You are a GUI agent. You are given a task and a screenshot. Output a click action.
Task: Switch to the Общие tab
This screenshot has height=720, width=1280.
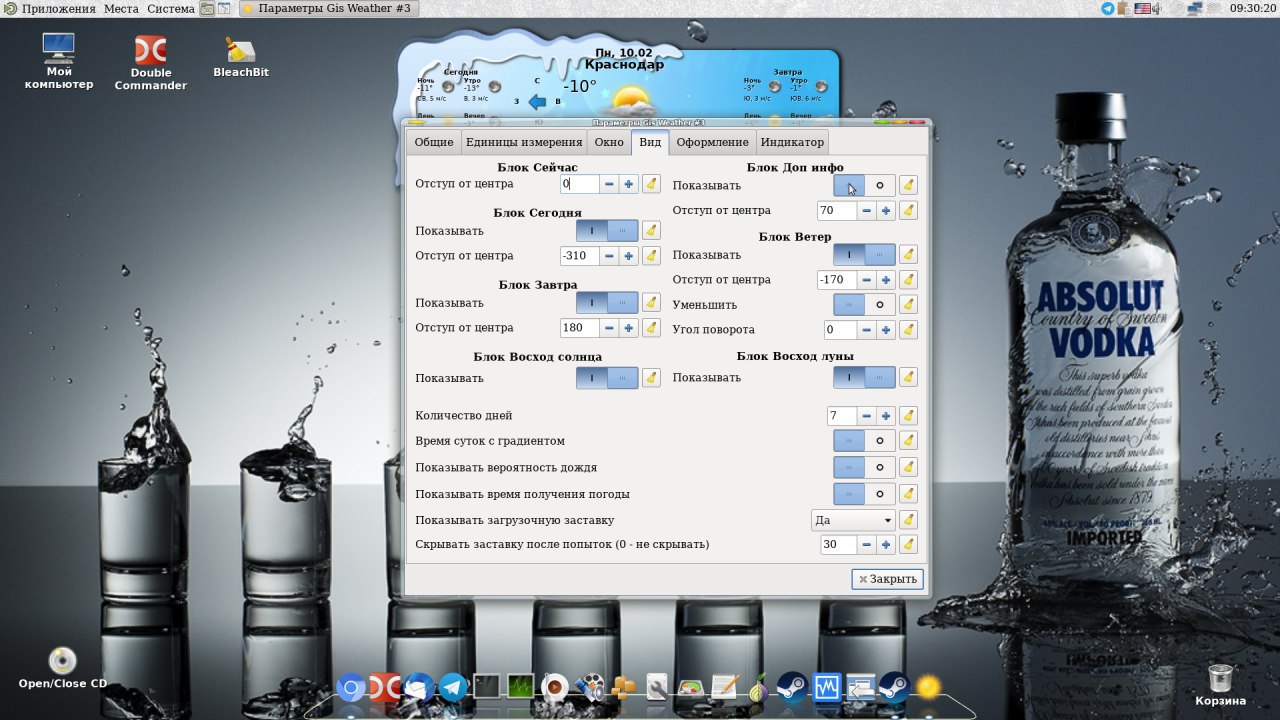434,142
